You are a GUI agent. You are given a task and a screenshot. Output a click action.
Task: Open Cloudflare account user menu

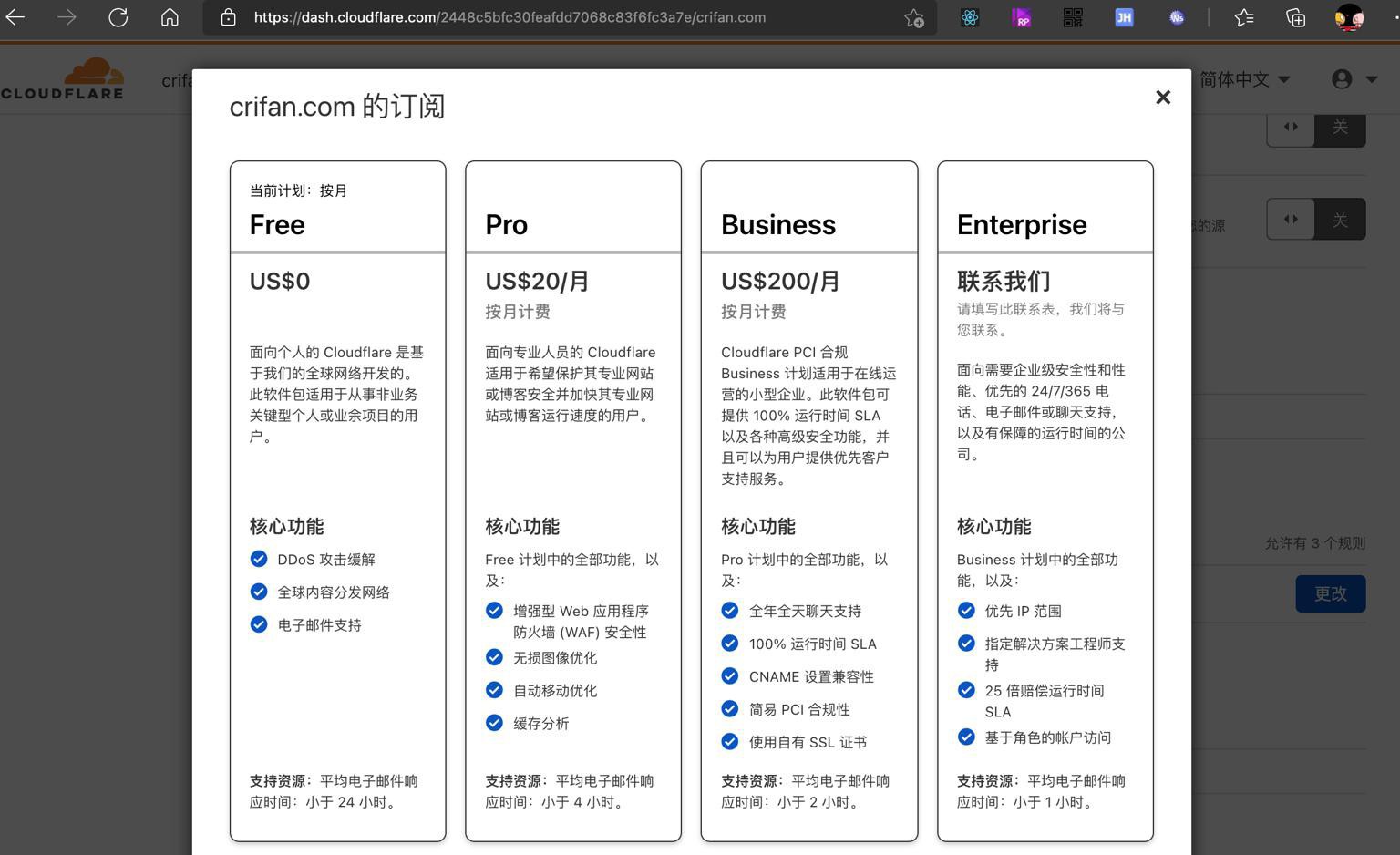[x=1354, y=79]
